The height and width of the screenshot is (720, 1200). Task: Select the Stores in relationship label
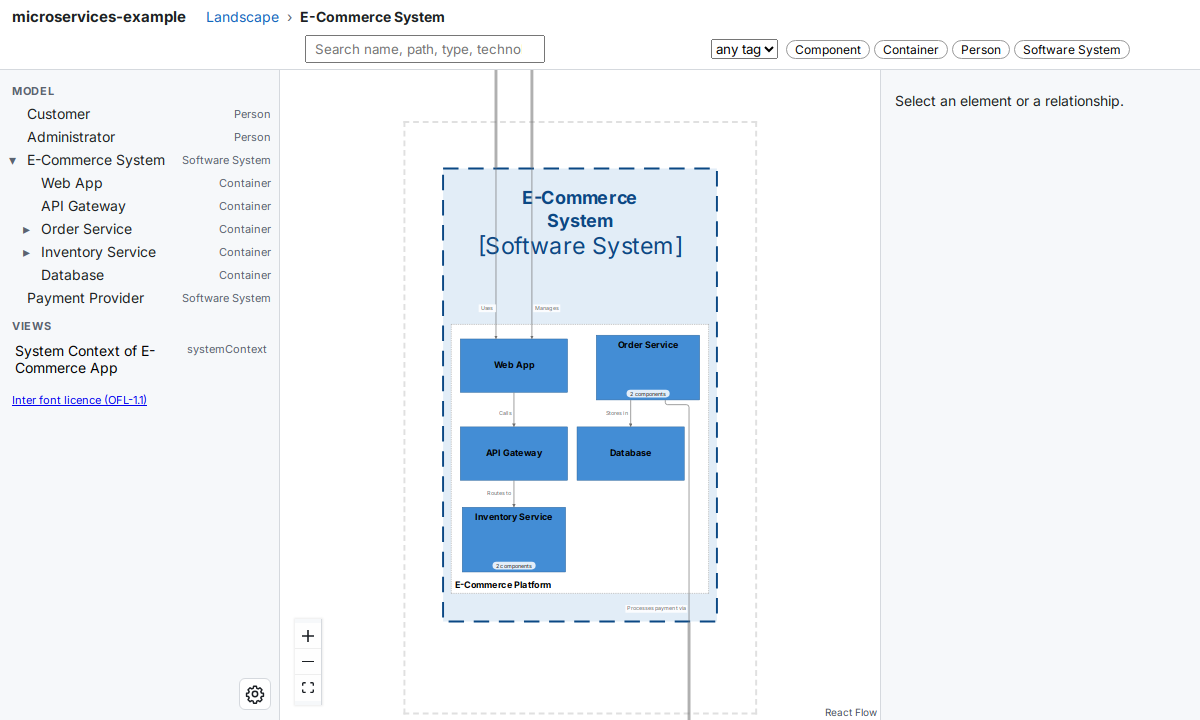point(617,413)
